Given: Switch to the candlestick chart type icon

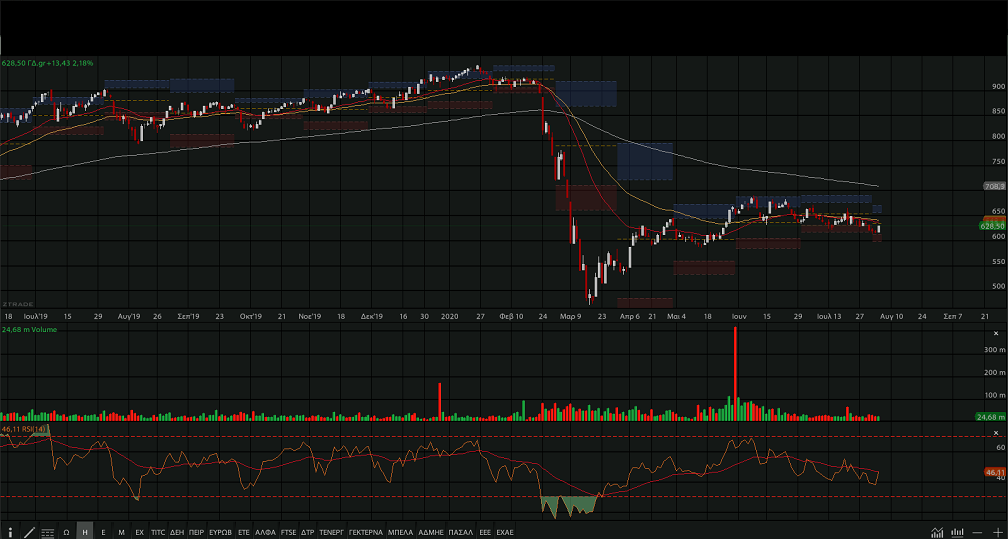Looking at the screenshot, I should pyautogui.click(x=957, y=533).
